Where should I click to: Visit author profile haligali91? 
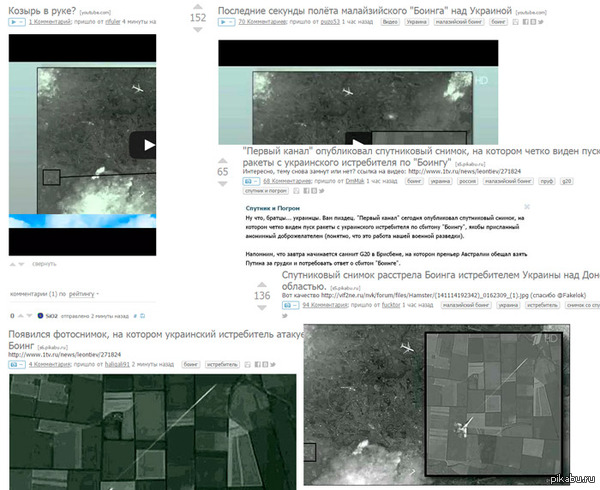click(117, 365)
